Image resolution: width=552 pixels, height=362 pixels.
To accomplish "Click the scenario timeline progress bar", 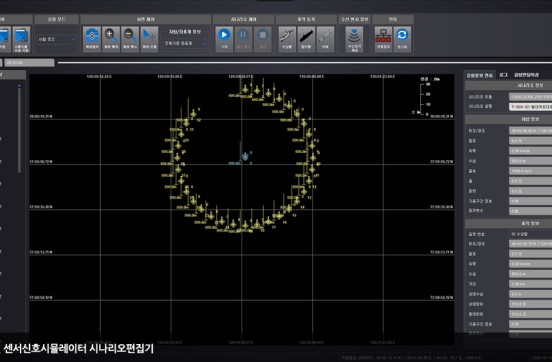I will click(x=305, y=63).
